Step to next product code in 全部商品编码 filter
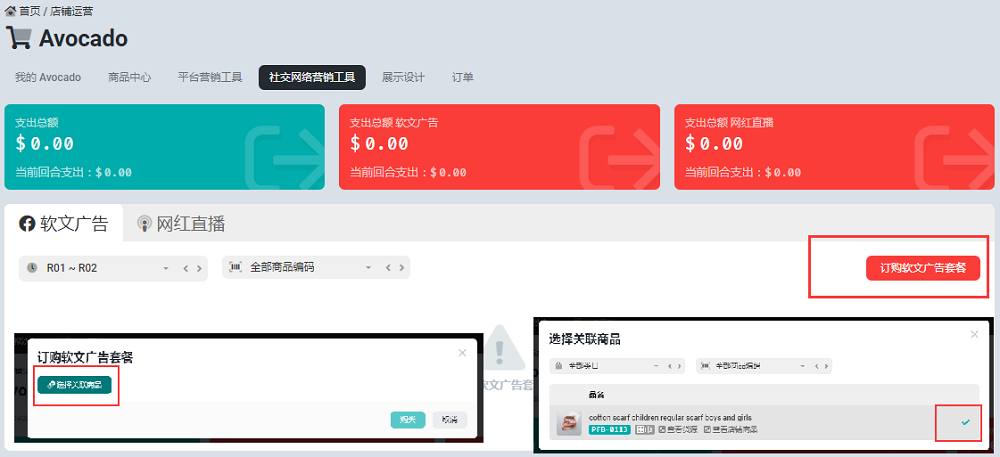The width and height of the screenshot is (1000, 457). [x=401, y=268]
